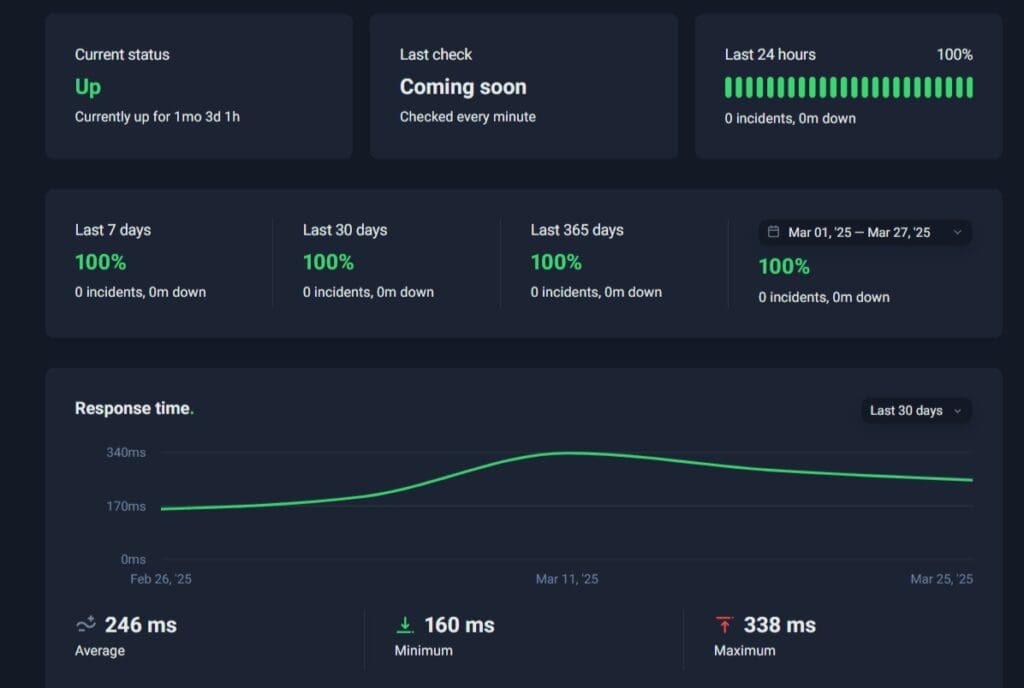Screen dimensions: 1024x688
Task: Toggle the 100% figure for Last 365 days
Action: point(557,262)
